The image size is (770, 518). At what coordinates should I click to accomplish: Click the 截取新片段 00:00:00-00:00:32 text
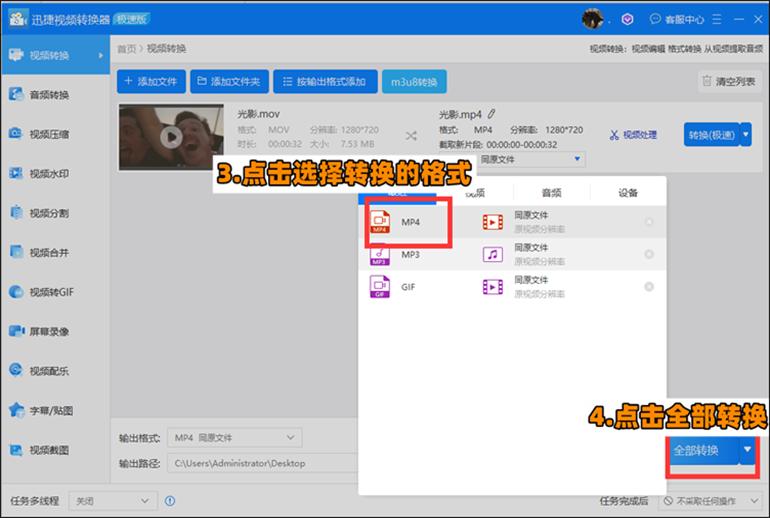click(x=497, y=144)
